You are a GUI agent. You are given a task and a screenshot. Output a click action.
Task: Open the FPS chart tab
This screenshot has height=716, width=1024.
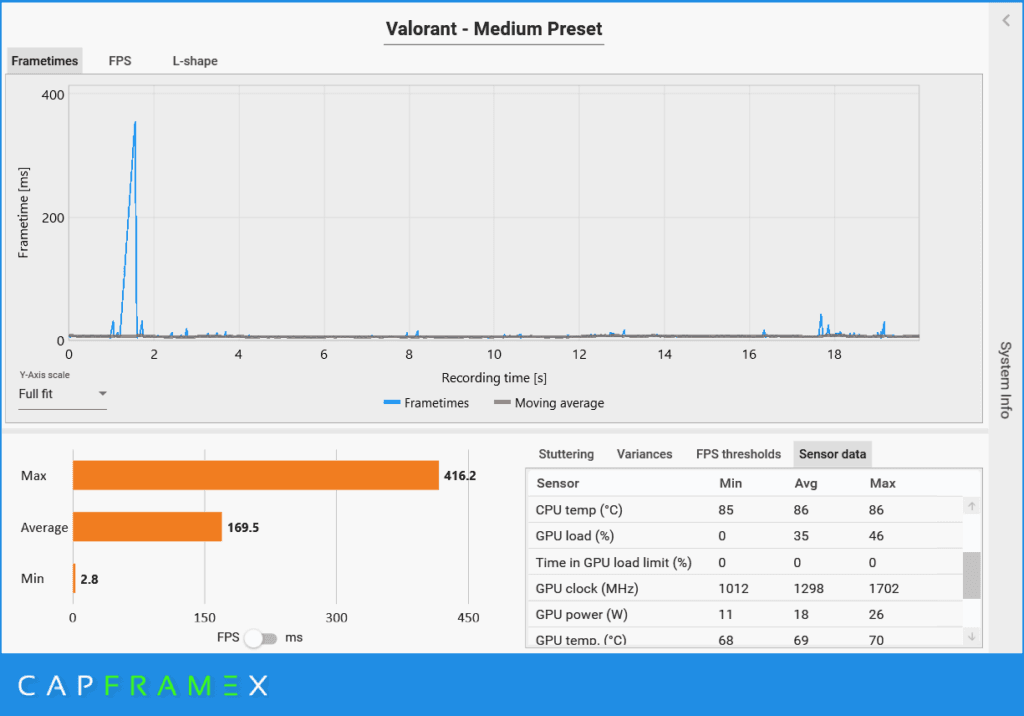pyautogui.click(x=120, y=61)
